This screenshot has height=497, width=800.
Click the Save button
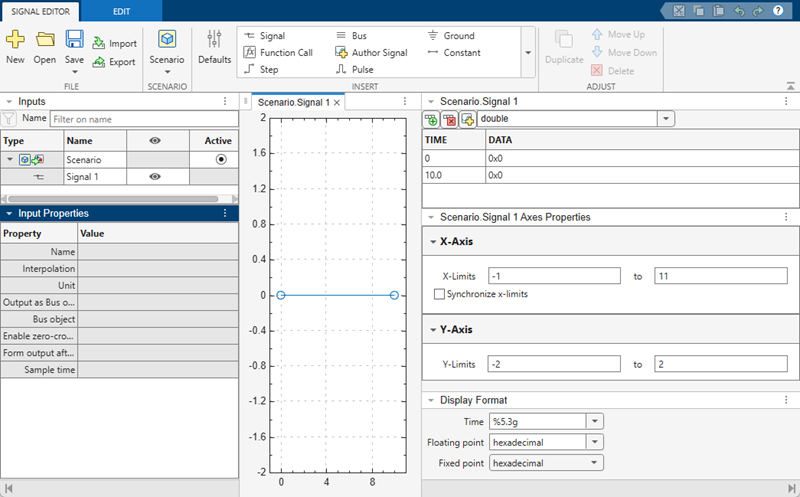pos(74,45)
